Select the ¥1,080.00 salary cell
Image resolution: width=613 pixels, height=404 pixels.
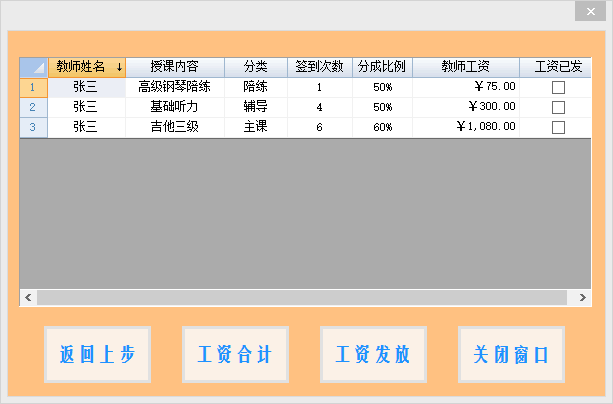[465, 127]
